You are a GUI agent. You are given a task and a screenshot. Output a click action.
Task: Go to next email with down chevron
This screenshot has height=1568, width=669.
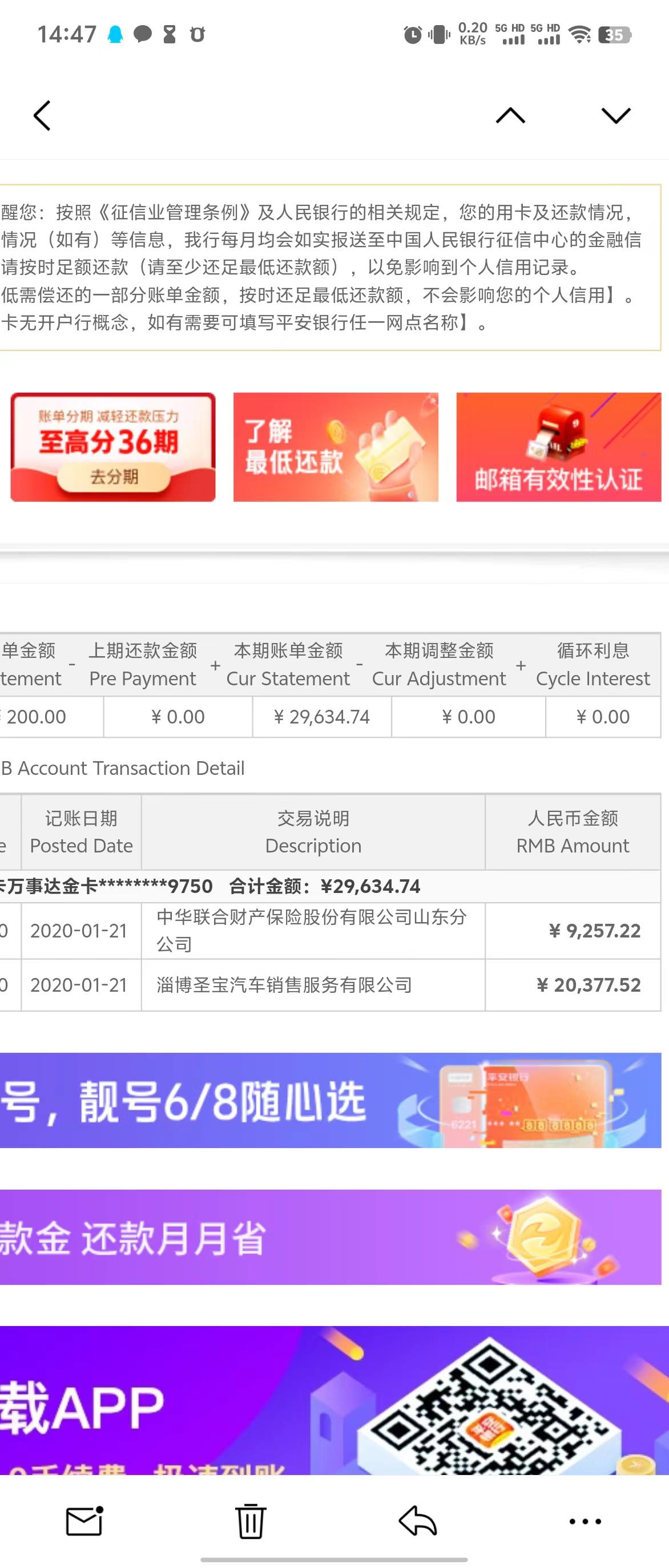[615, 115]
